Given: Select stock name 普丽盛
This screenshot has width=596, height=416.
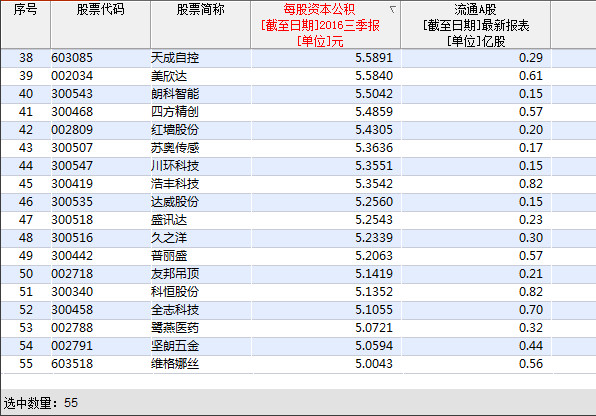Looking at the screenshot, I should pos(169,256).
